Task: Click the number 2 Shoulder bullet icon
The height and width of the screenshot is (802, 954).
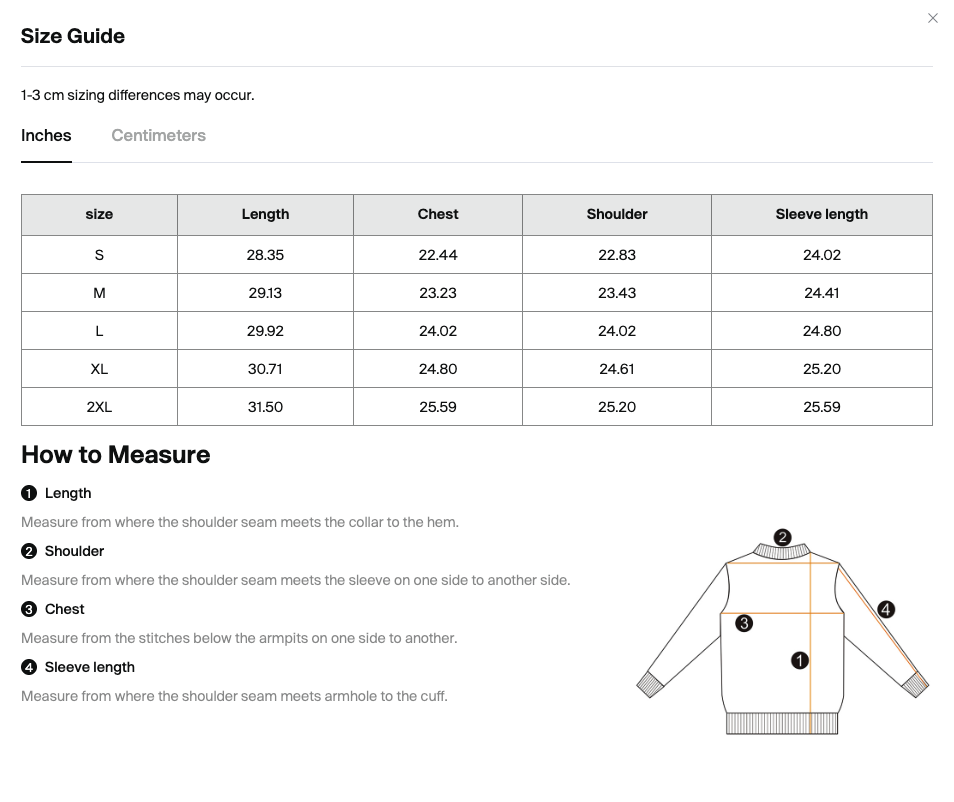Action: pyautogui.click(x=29, y=551)
